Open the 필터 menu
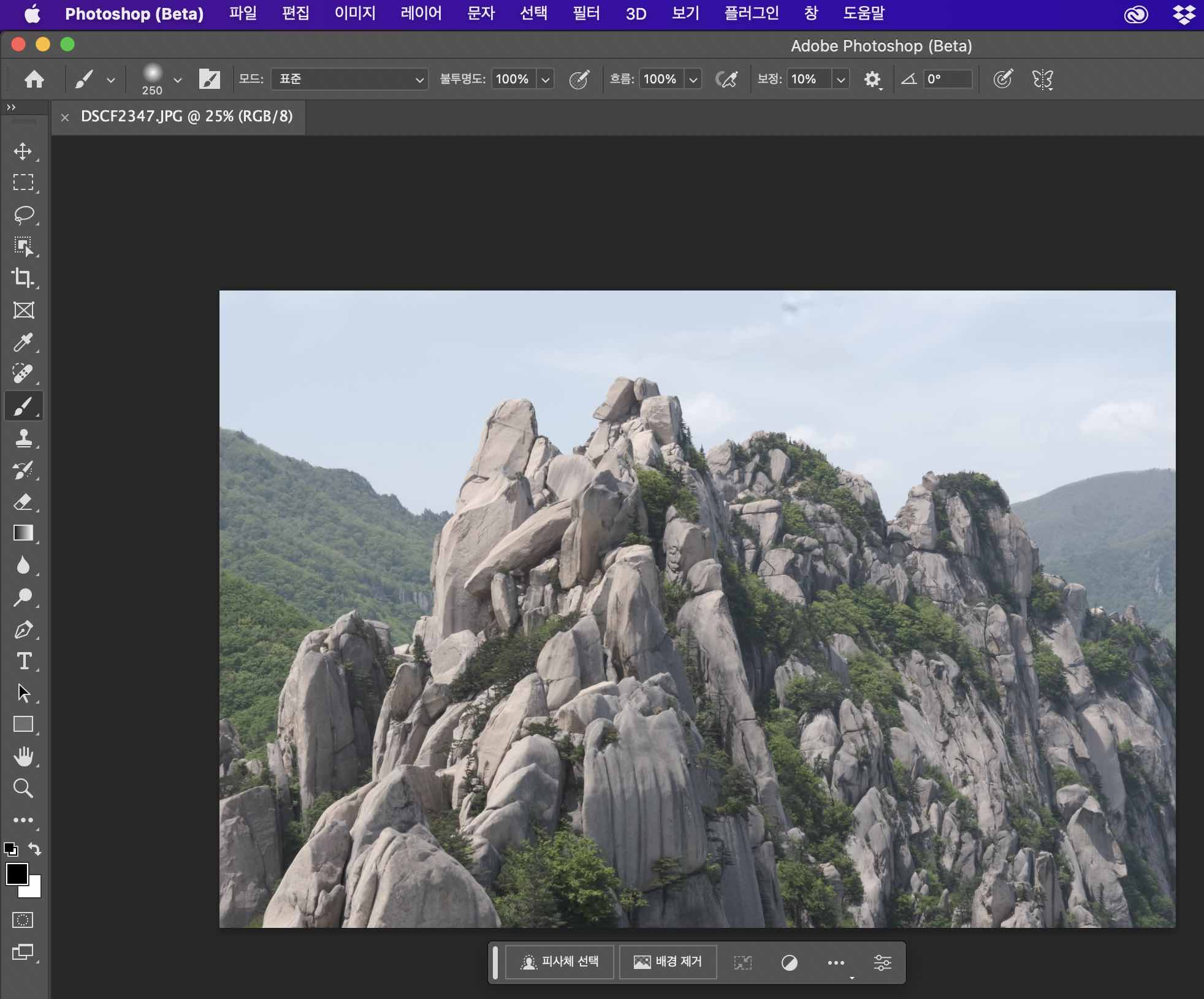Image resolution: width=1204 pixels, height=999 pixels. click(586, 13)
